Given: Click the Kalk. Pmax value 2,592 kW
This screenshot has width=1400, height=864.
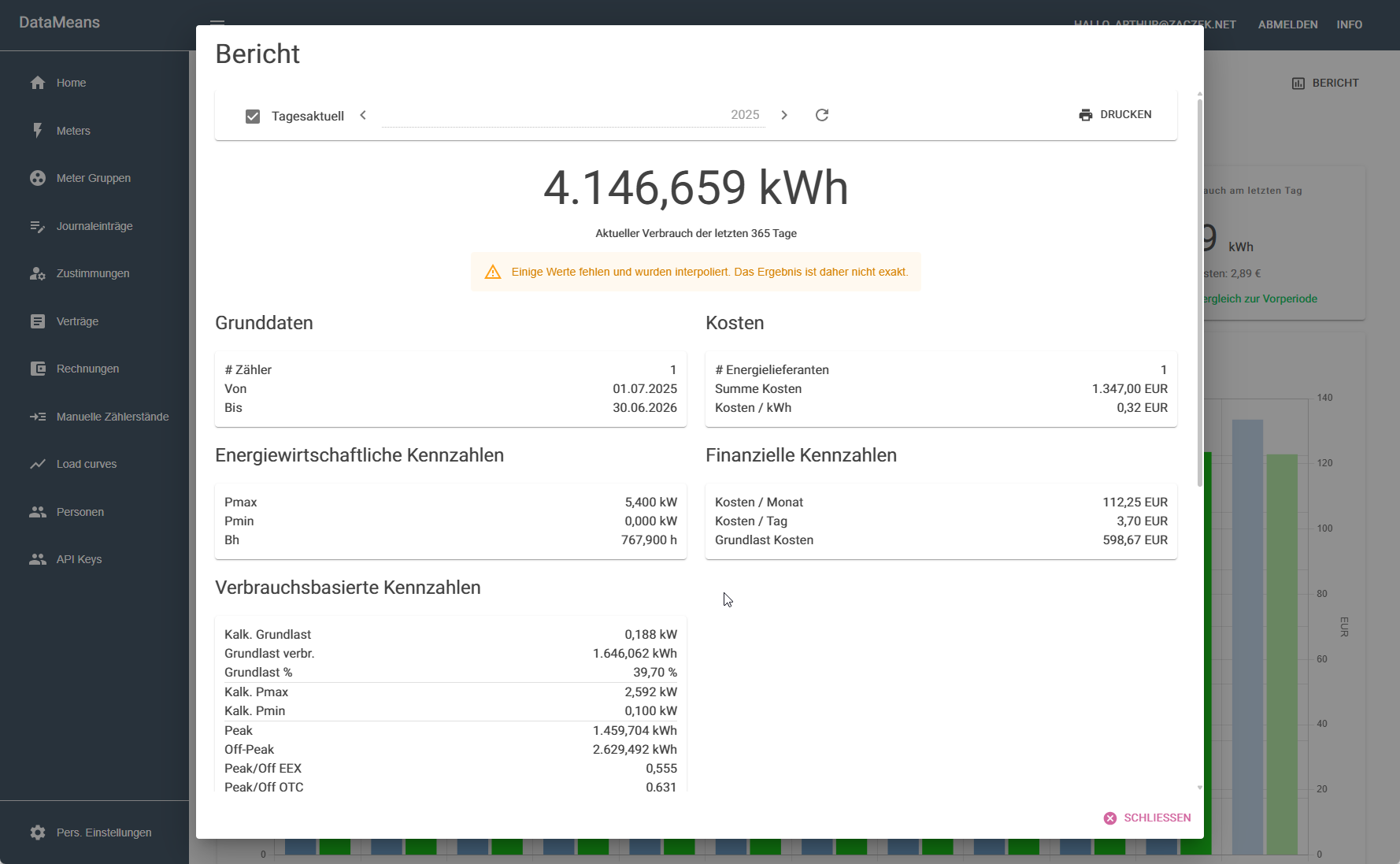Looking at the screenshot, I should (650, 692).
